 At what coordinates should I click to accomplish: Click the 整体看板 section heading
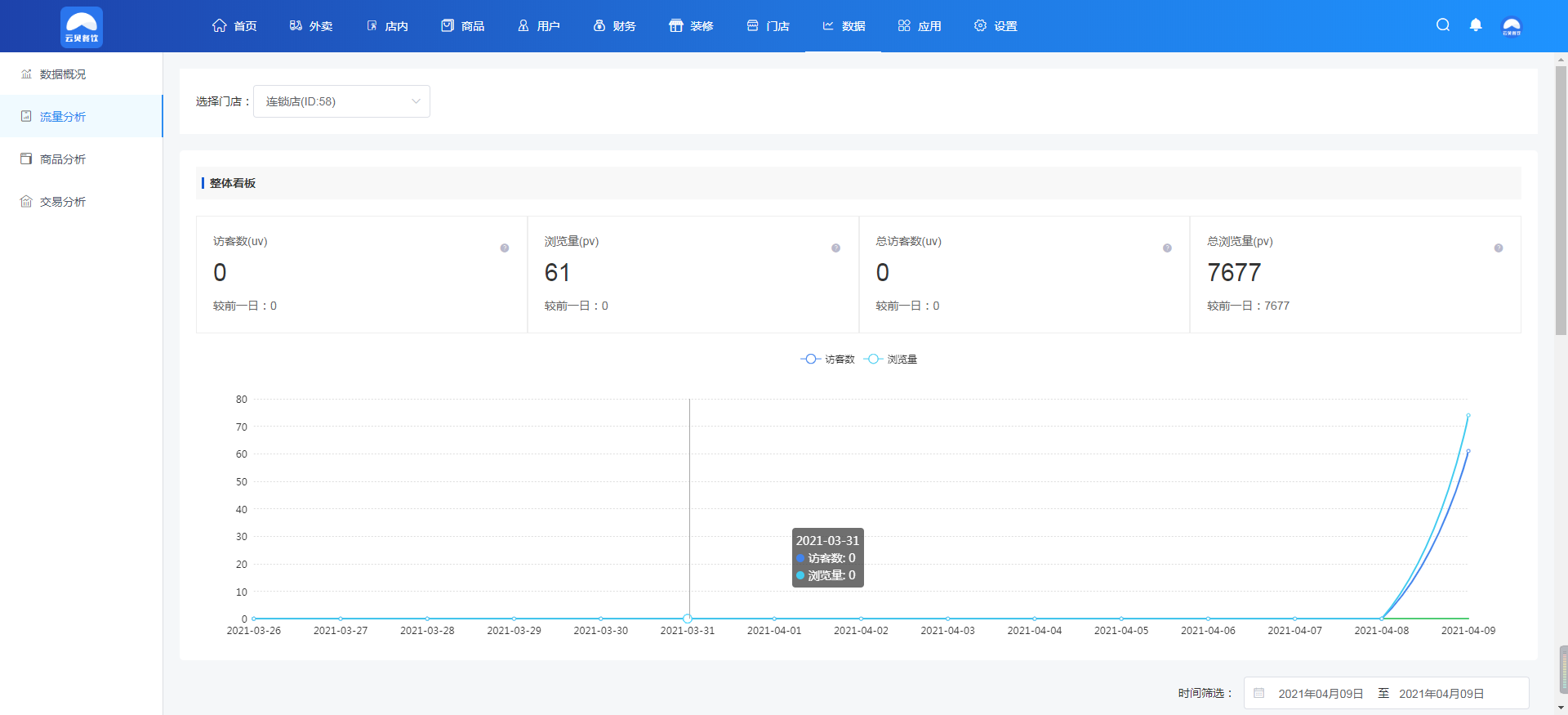coord(233,183)
